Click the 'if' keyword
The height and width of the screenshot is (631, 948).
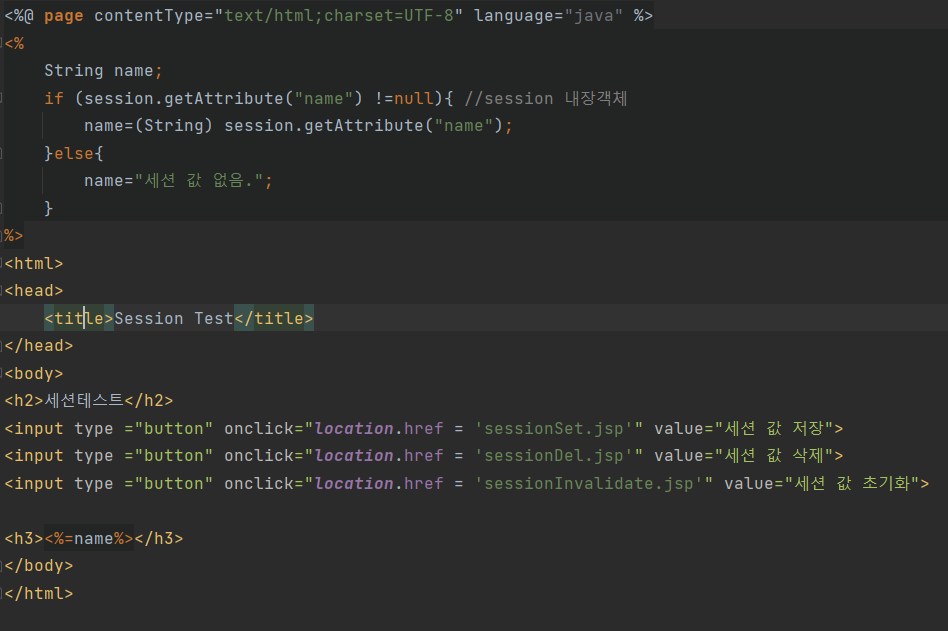54,98
